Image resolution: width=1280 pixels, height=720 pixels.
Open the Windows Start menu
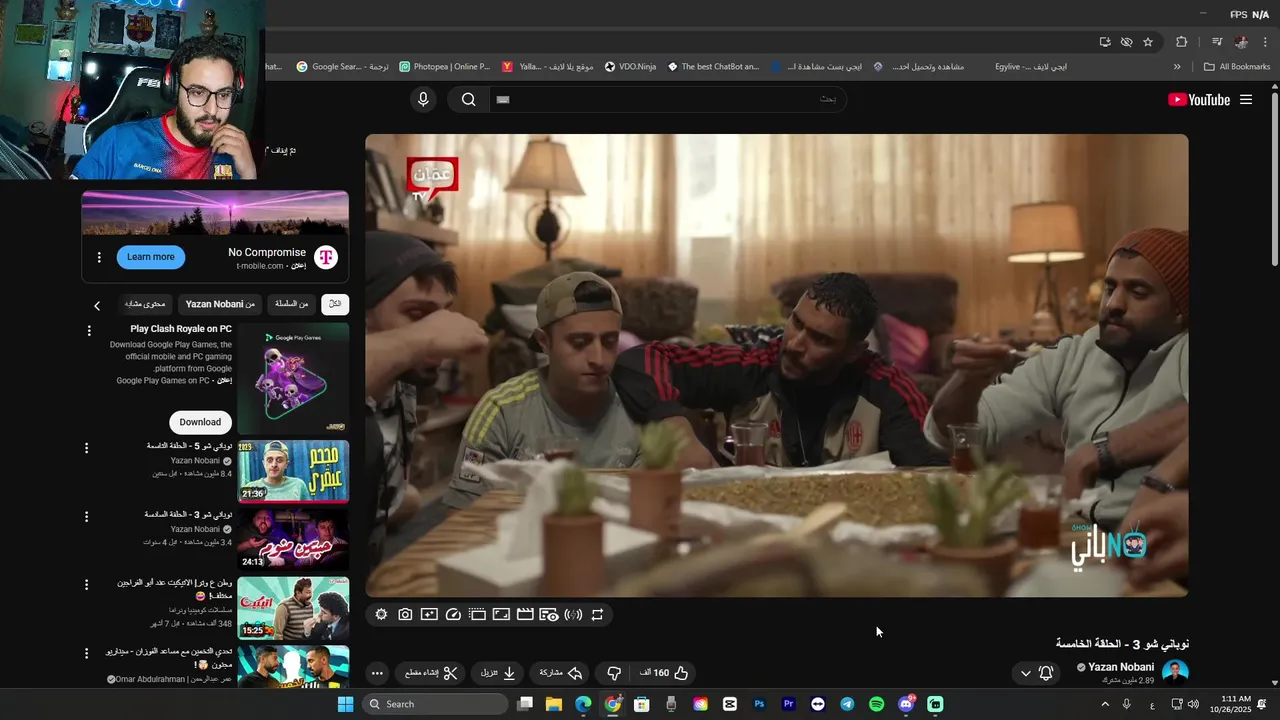point(345,704)
